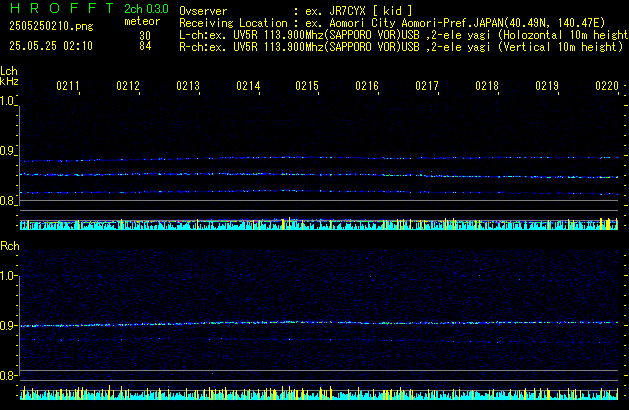Click the kHz axis unit label
This screenshot has height=410, width=629.
pos(9,81)
